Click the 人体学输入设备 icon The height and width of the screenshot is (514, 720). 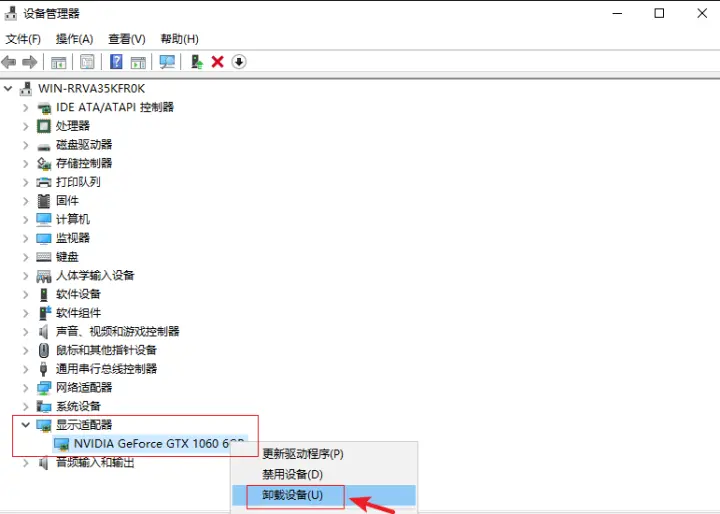[x=44, y=276]
